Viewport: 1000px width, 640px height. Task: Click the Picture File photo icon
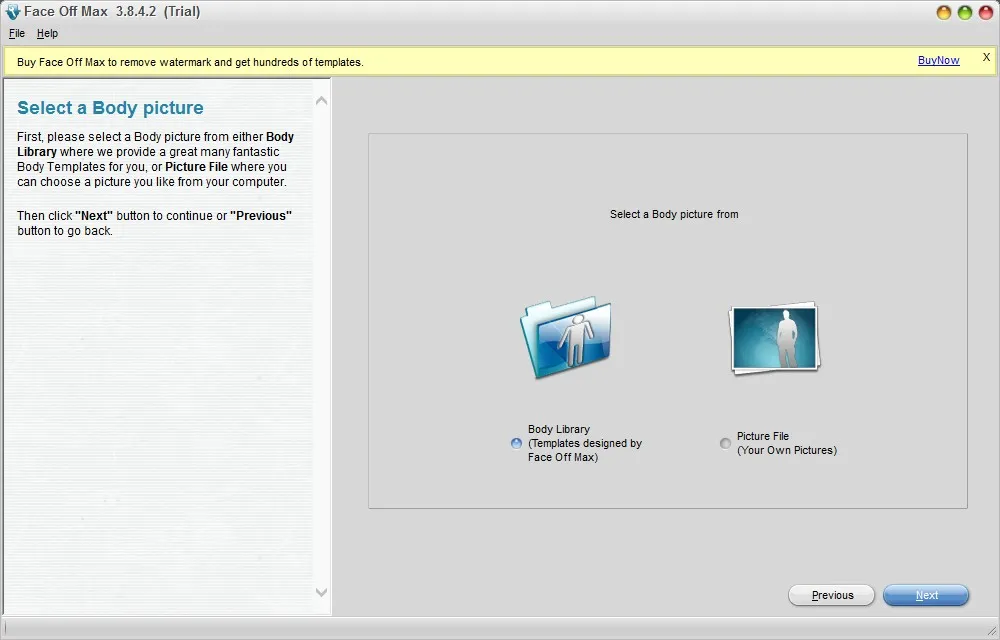775,338
